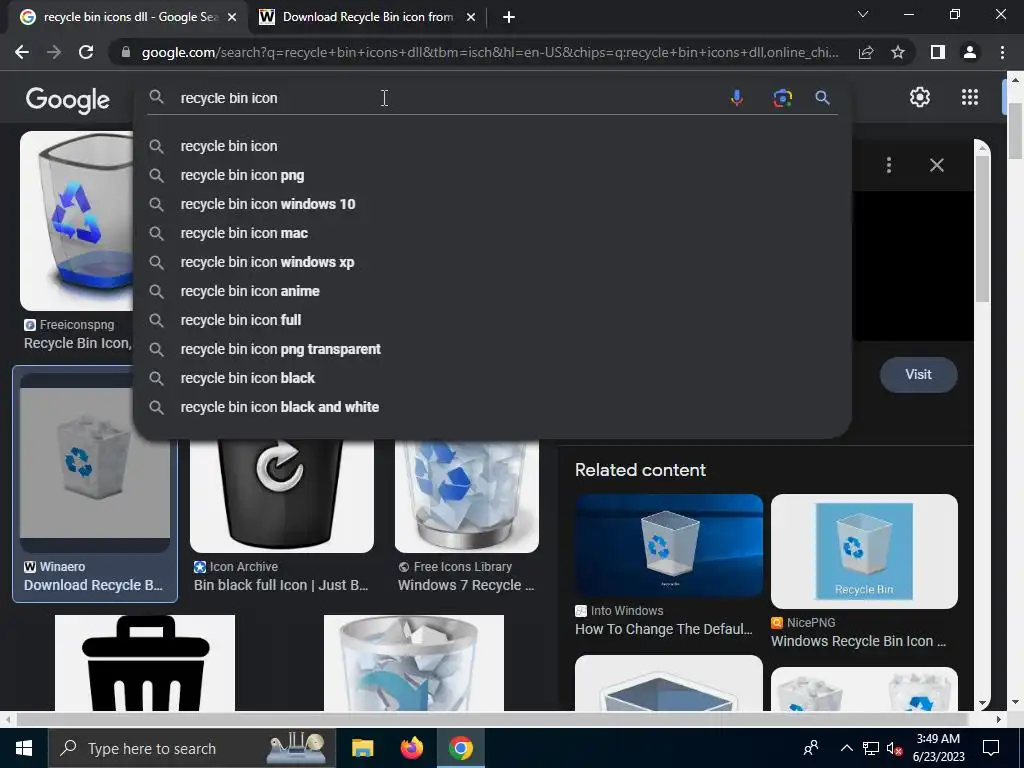Click the Google logo

click(68, 100)
